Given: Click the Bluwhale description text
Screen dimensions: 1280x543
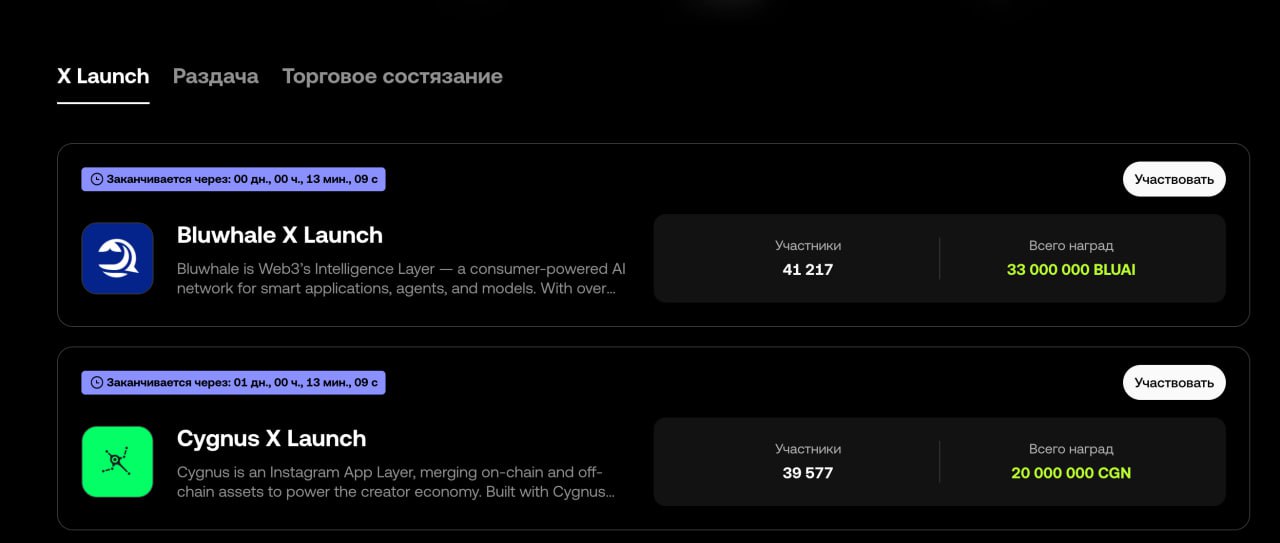Looking at the screenshot, I should 400,278.
